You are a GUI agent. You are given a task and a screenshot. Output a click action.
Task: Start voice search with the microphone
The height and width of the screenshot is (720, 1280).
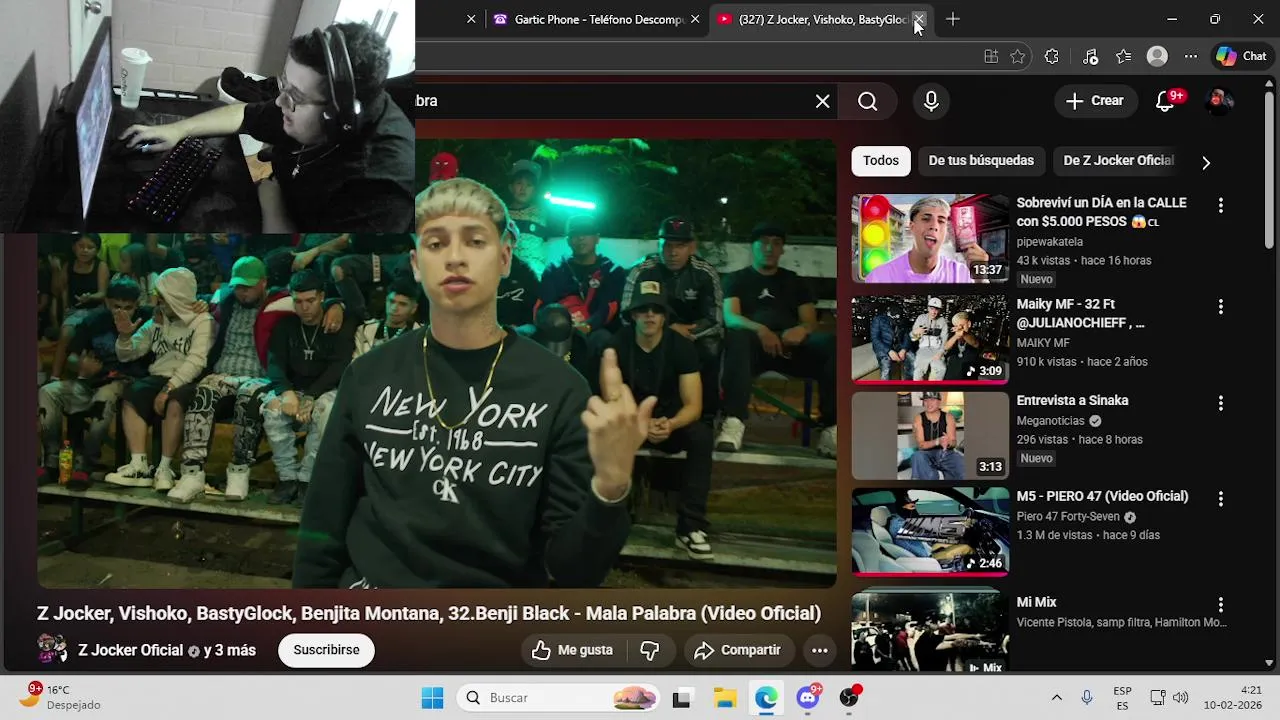pyautogui.click(x=931, y=101)
